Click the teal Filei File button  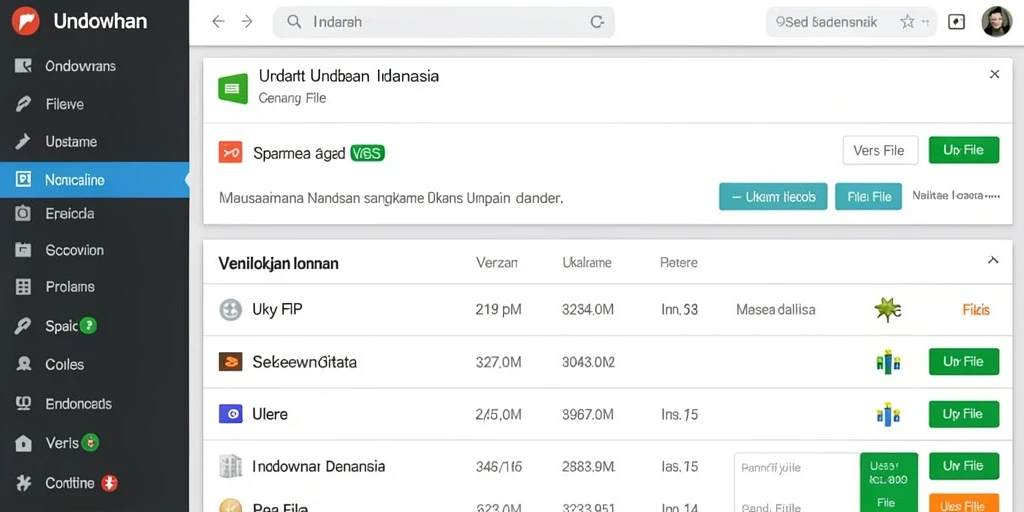click(x=869, y=197)
